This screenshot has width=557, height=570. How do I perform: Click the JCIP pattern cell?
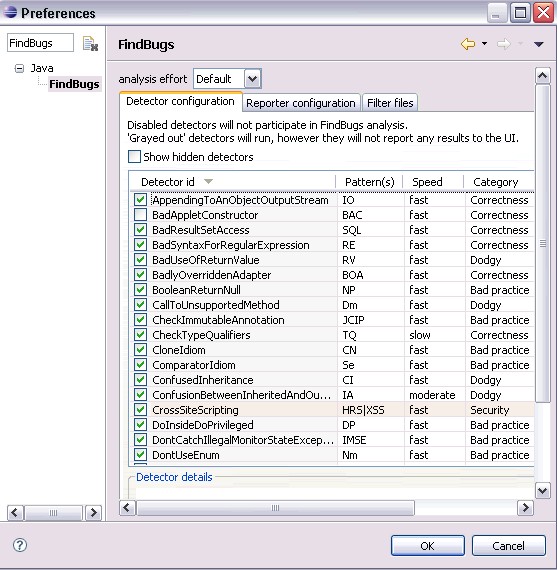coord(353,320)
